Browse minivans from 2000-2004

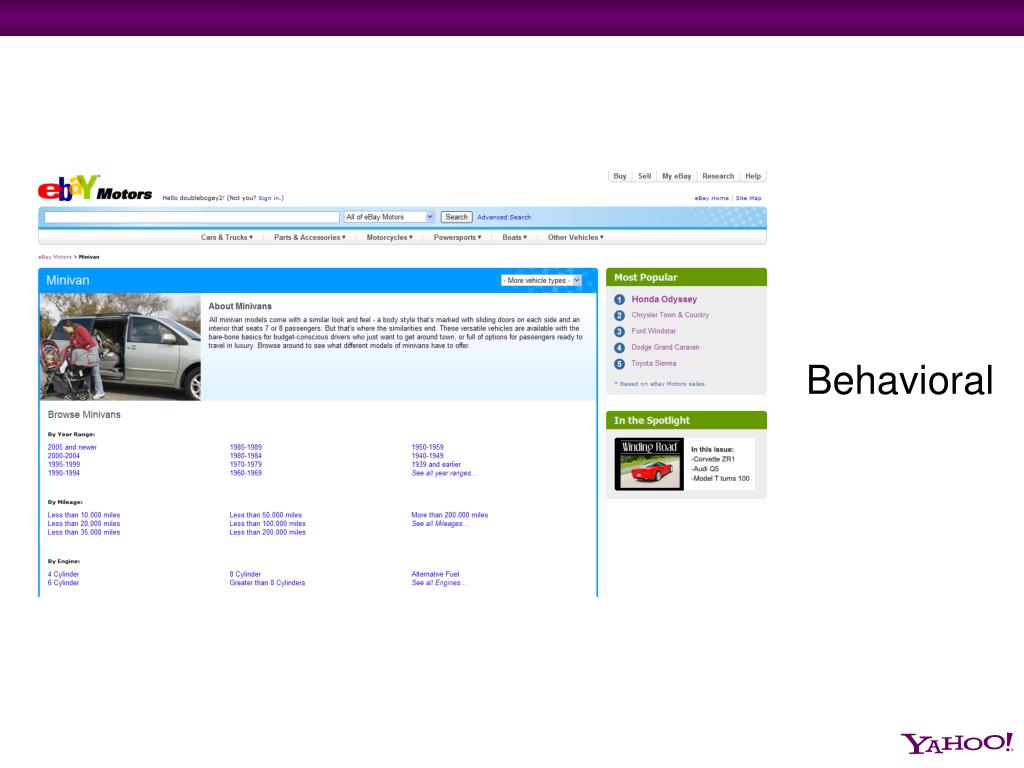click(x=63, y=456)
